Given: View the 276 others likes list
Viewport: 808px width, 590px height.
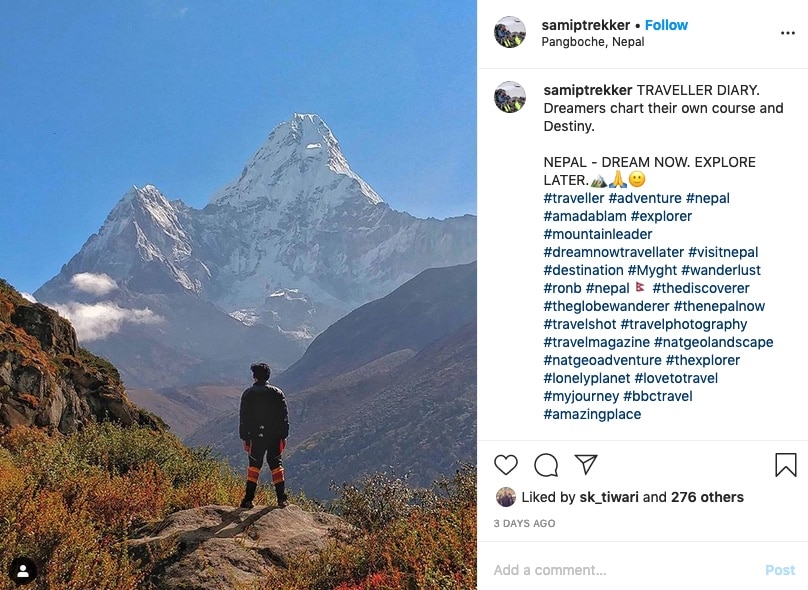Looking at the screenshot, I should click(707, 497).
